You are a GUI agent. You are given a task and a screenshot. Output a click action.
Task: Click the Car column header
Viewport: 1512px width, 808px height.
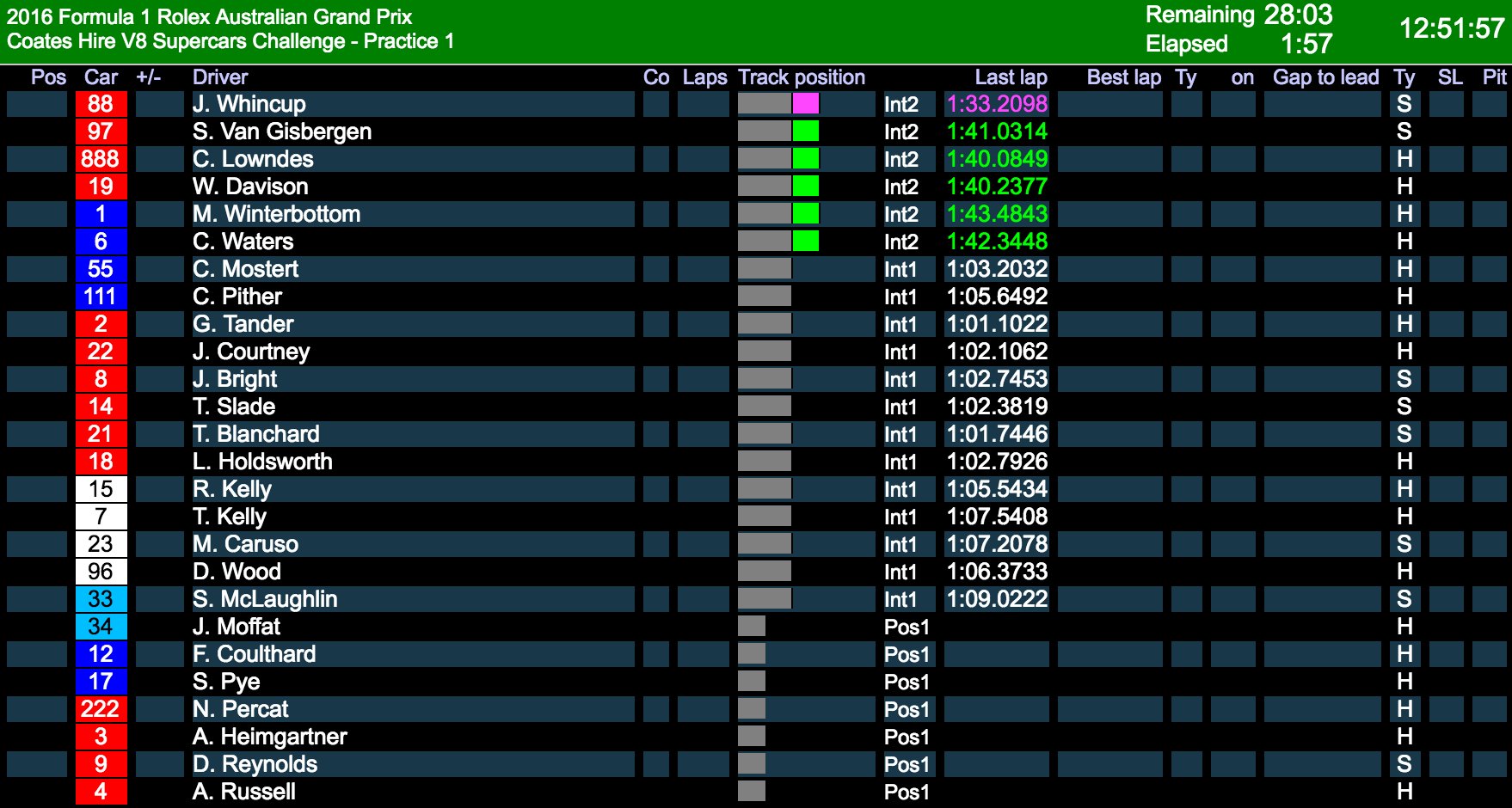coord(101,77)
